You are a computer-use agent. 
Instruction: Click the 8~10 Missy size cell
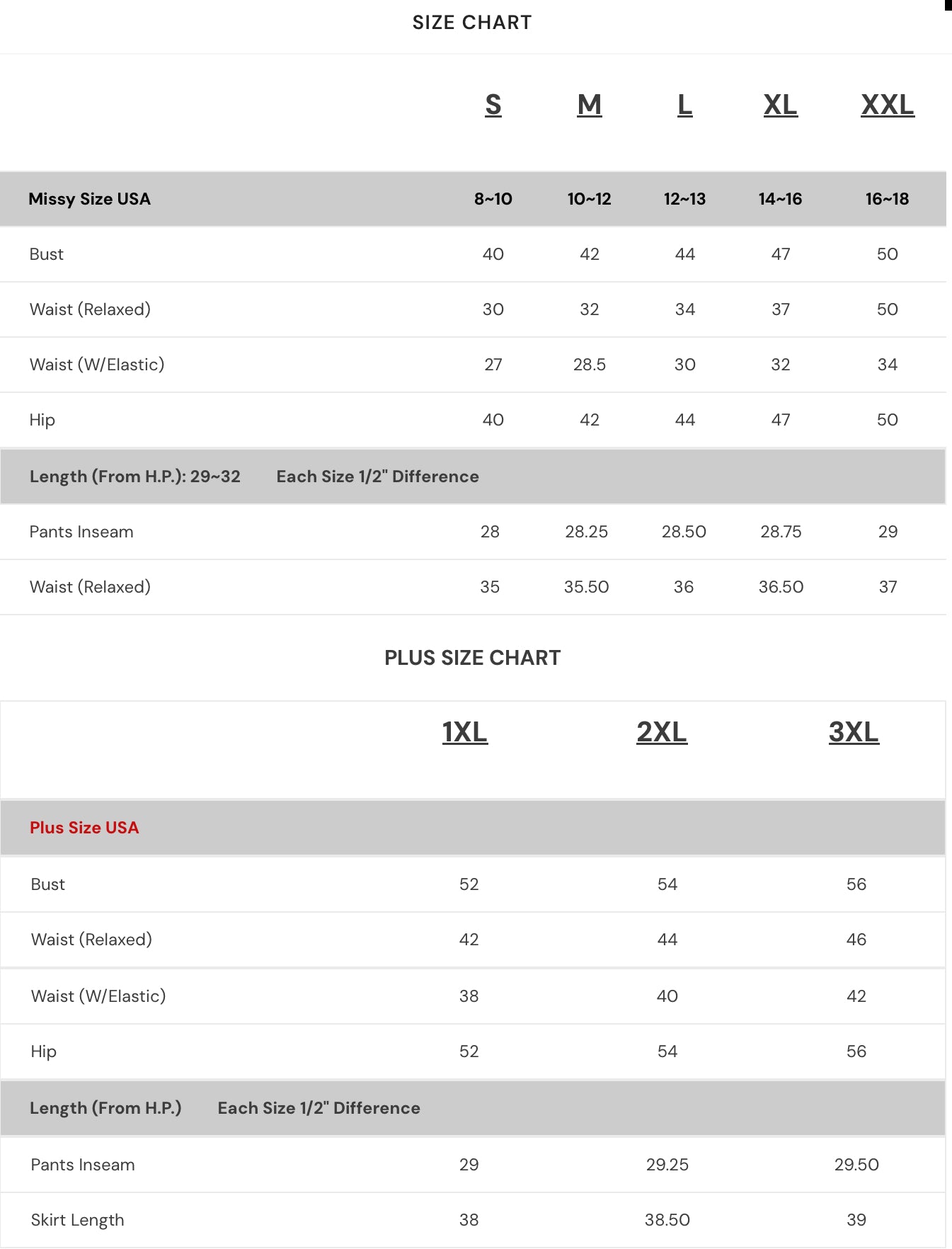tap(493, 199)
